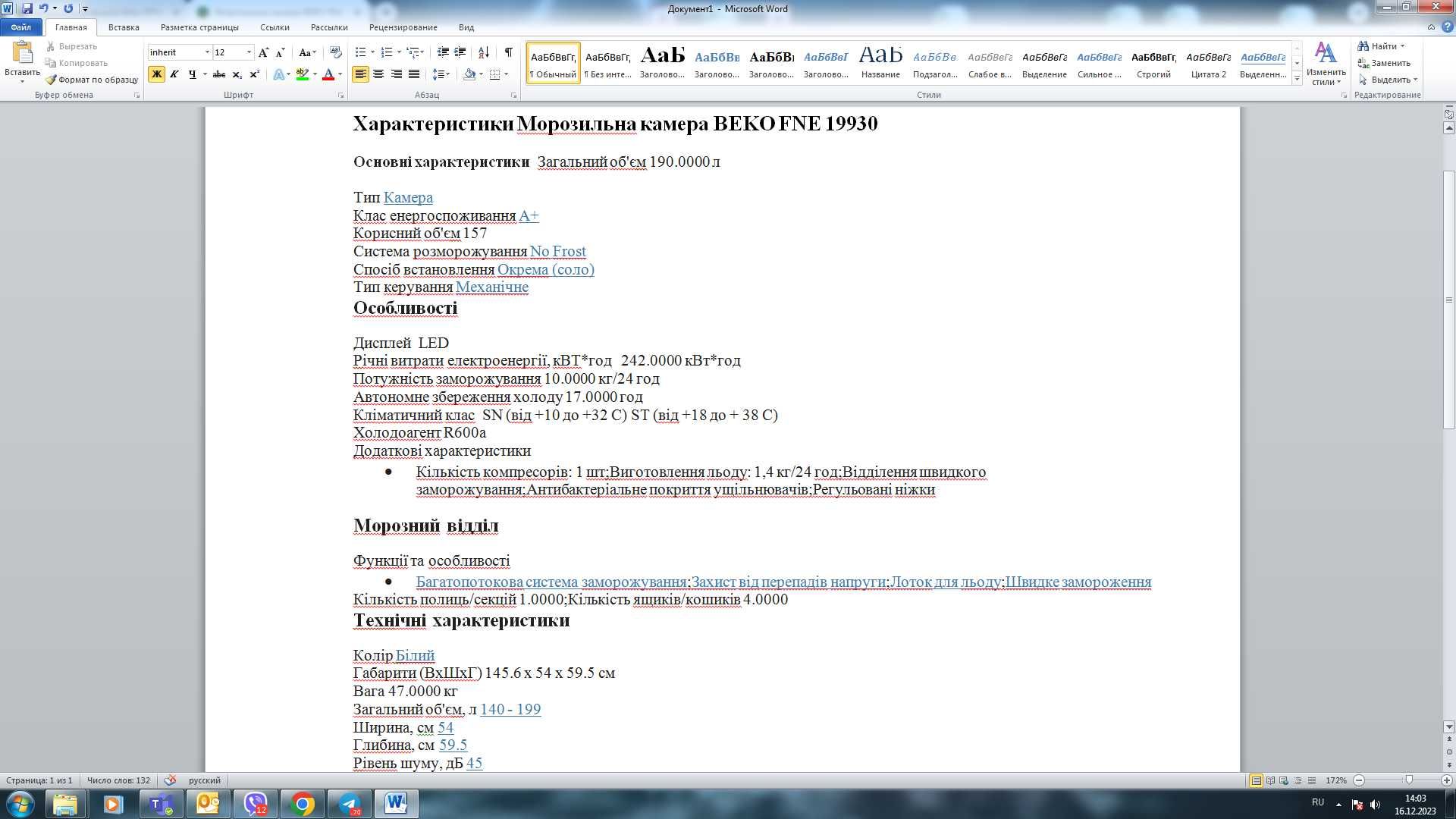Toggle strikethrough formatting
The image size is (1456, 819).
(219, 74)
